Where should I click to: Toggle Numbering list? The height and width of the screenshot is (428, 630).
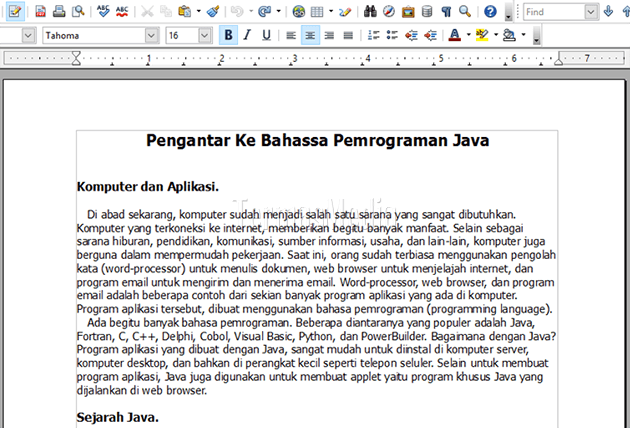(x=373, y=35)
